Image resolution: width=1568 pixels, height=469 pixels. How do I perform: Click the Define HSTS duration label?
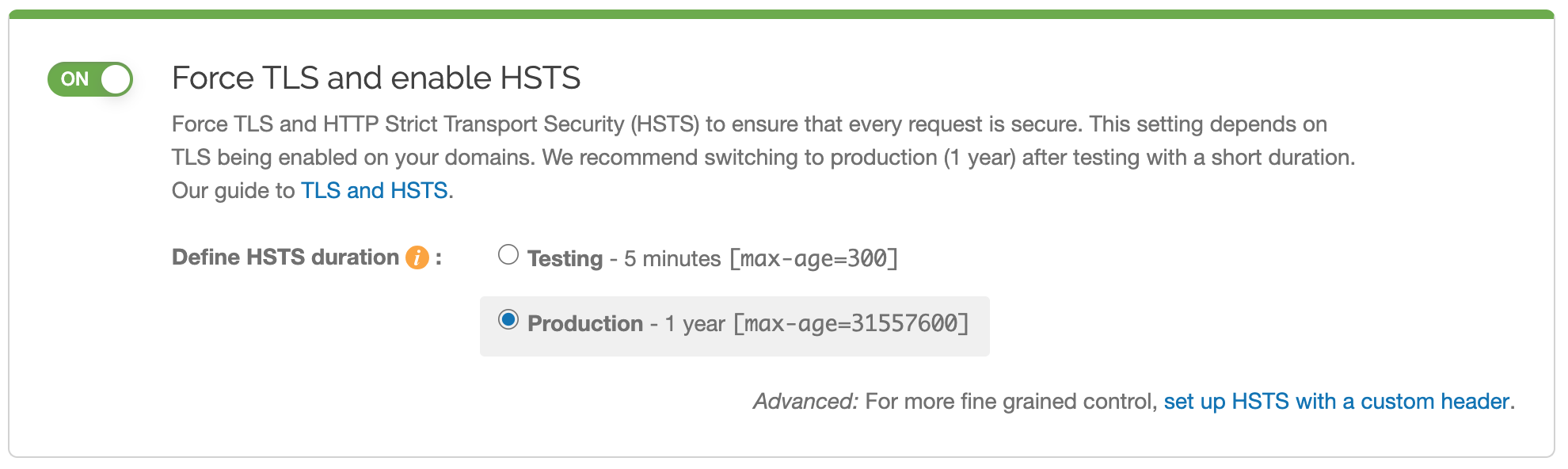point(285,256)
